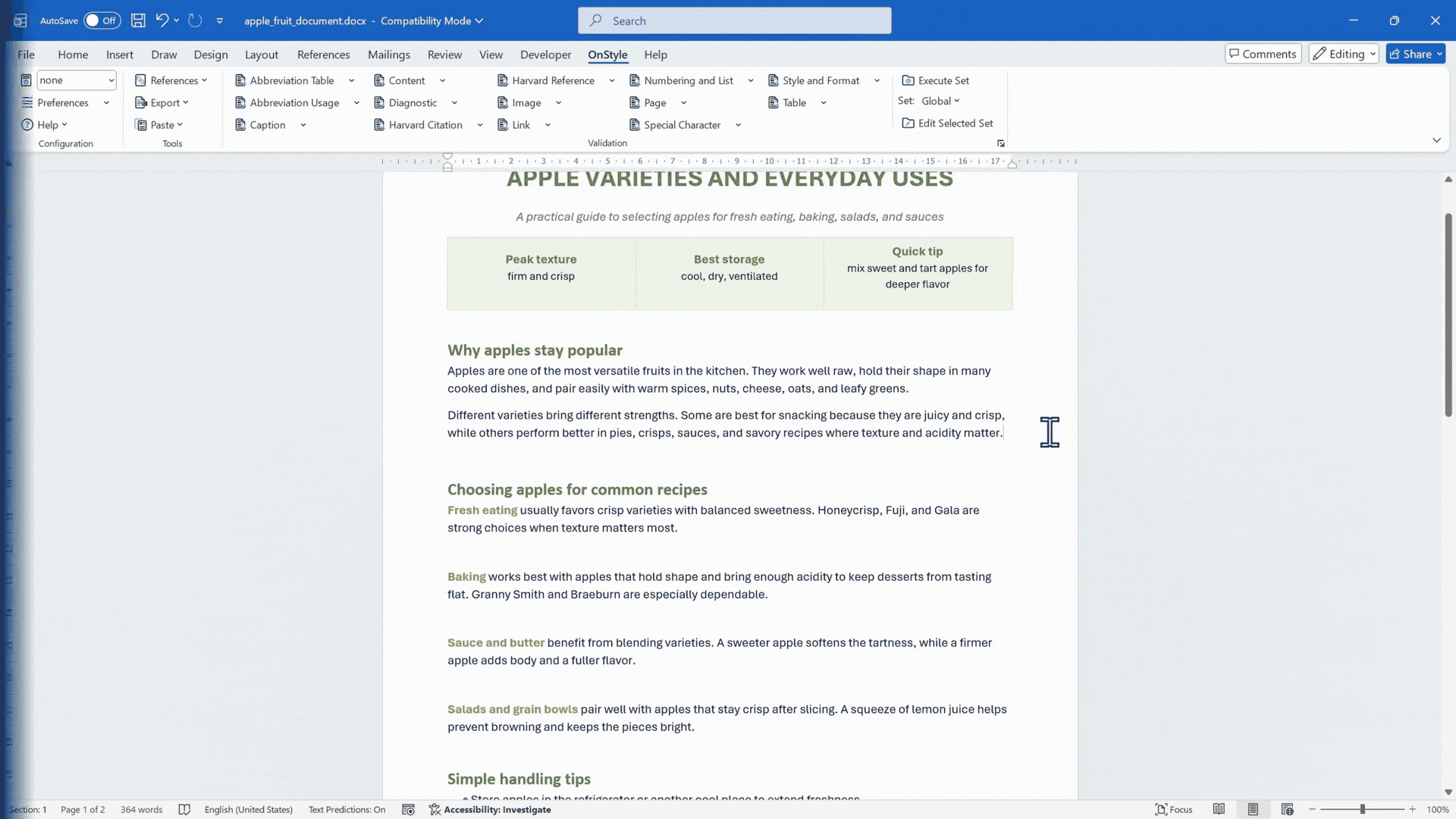Click Execute Set
Image resolution: width=1456 pixels, height=819 pixels.
click(936, 80)
